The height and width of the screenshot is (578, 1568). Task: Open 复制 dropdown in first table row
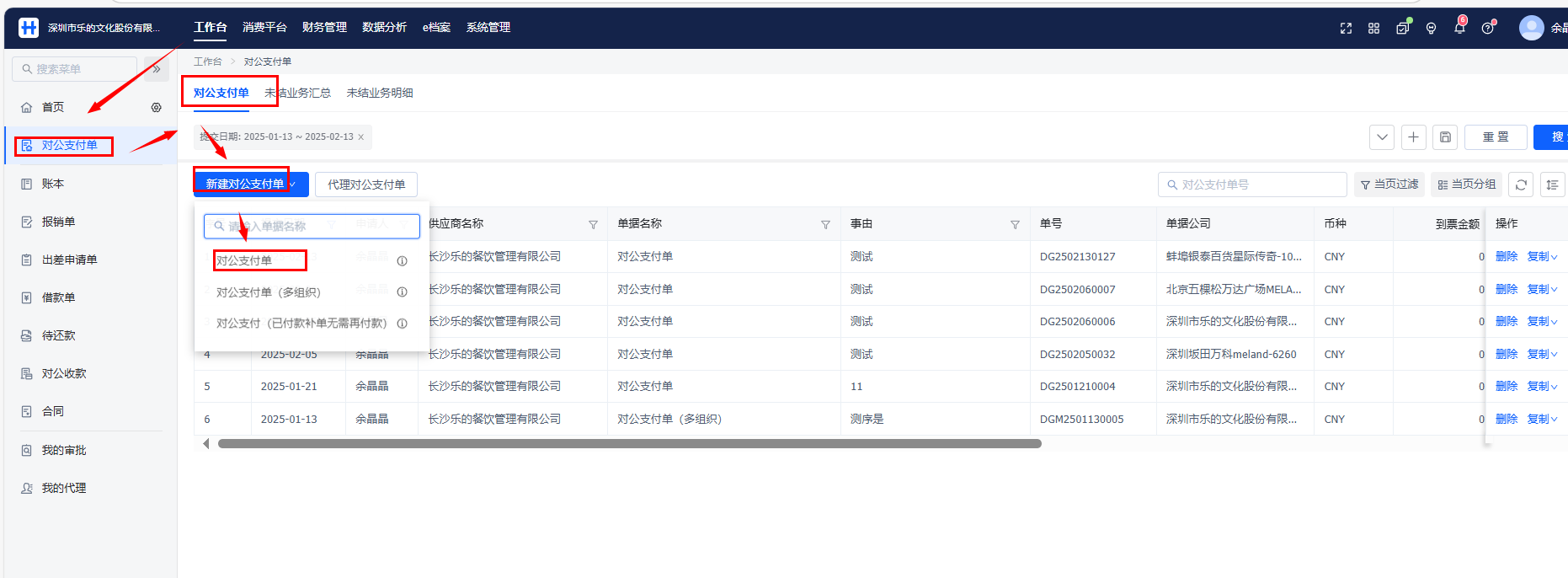coord(1542,257)
